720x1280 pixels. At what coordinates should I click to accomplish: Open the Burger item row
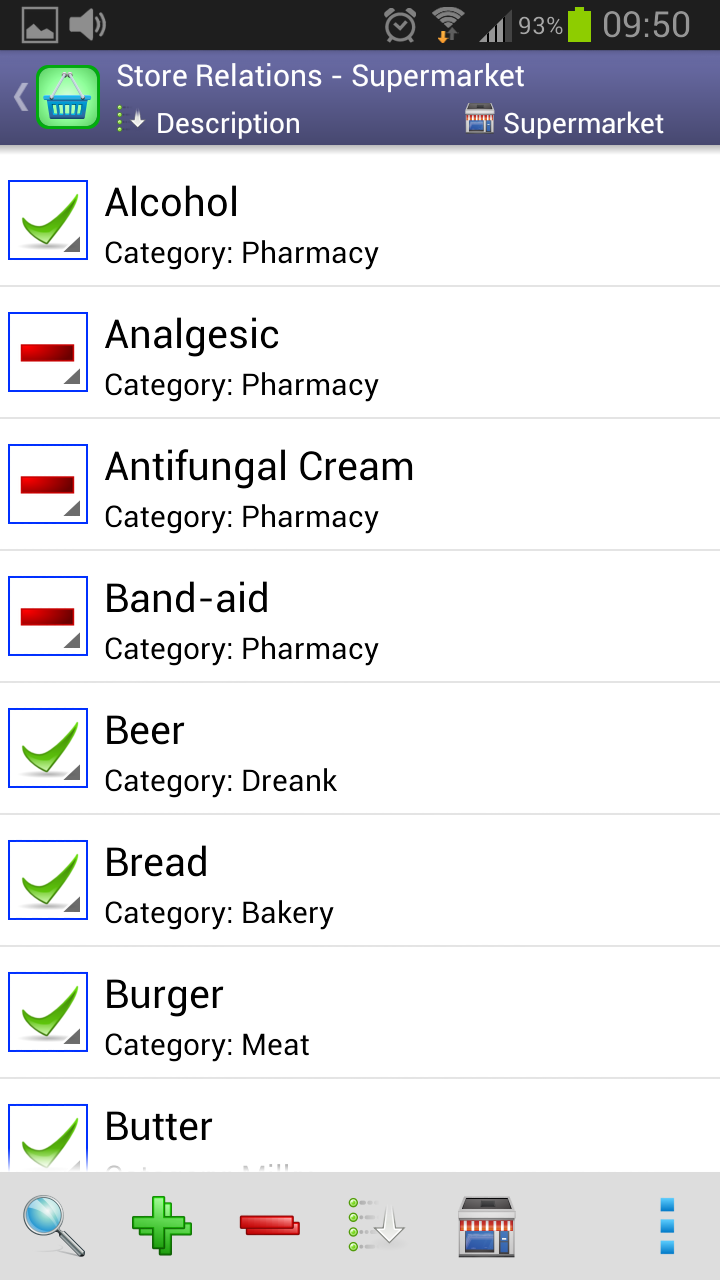[400, 1013]
